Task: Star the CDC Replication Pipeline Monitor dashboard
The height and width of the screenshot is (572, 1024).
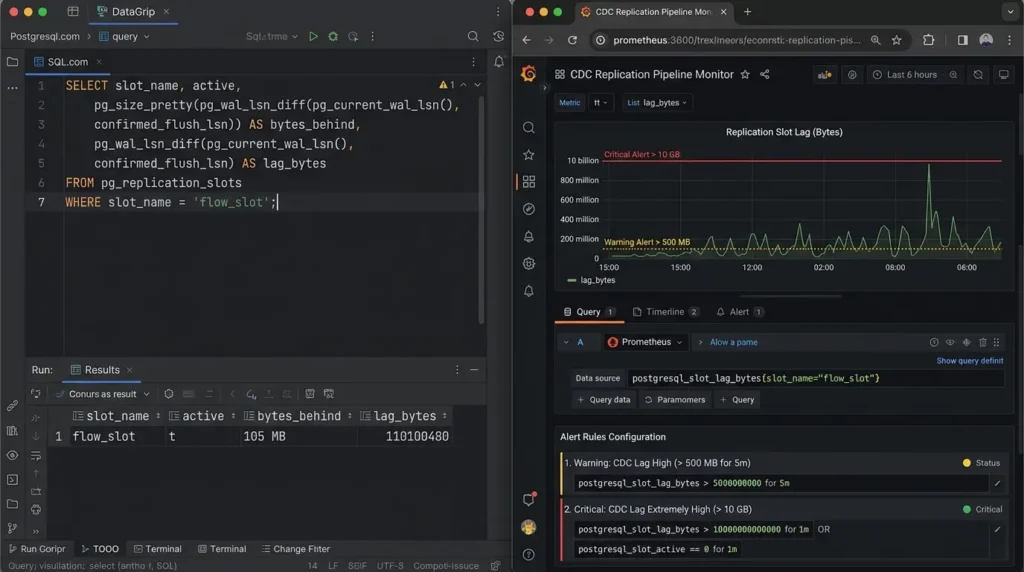Action: pos(745,74)
